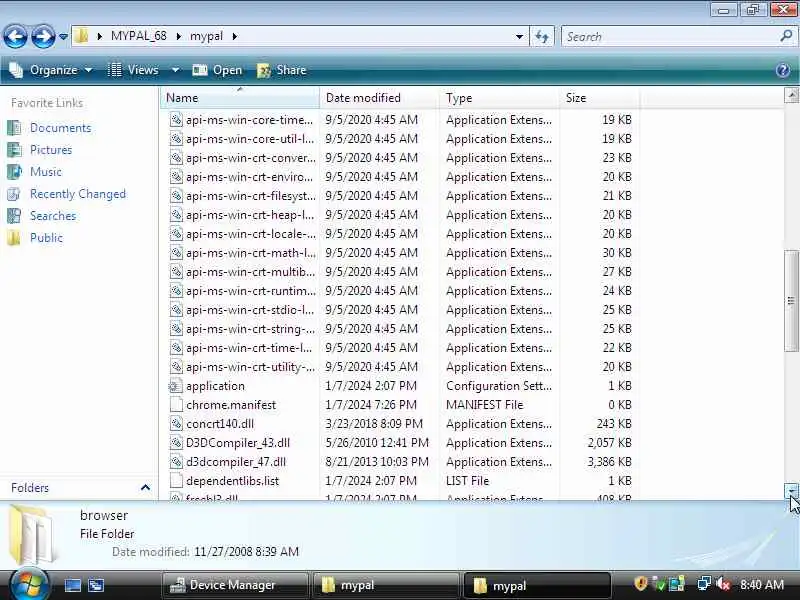Click the icon of chrome.manifest file

point(176,405)
